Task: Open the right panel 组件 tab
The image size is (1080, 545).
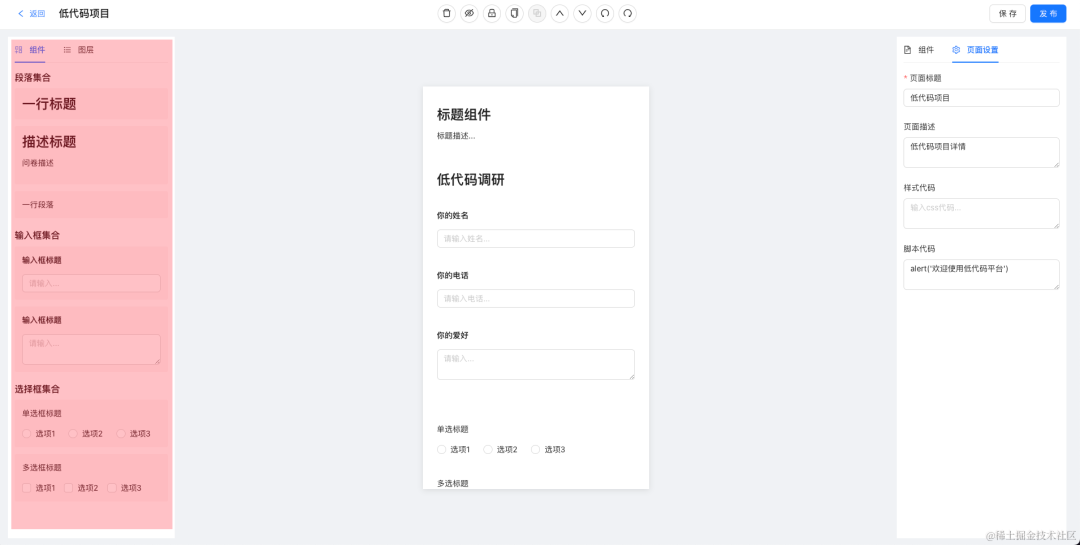Action: point(919,50)
